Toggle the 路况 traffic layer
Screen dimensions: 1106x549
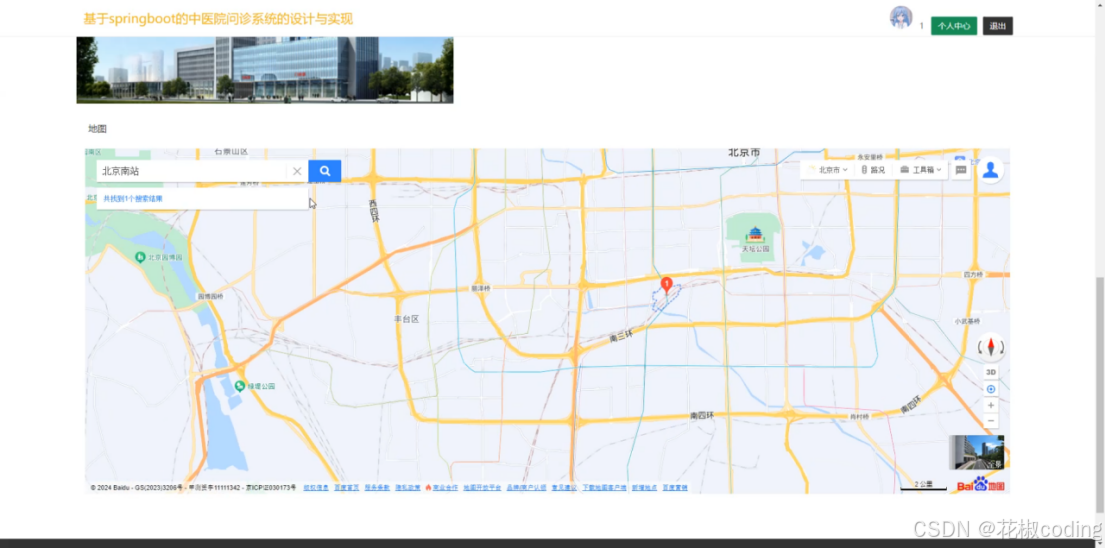[x=873, y=170]
